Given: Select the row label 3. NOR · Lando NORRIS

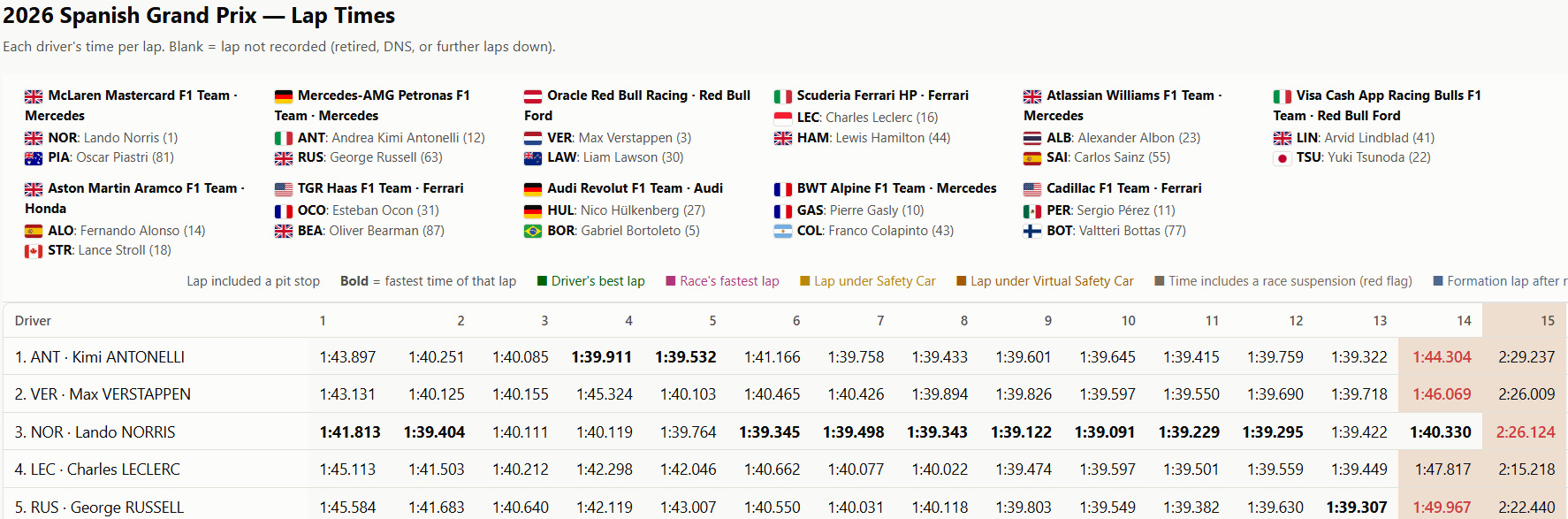Looking at the screenshot, I should pos(95,432).
